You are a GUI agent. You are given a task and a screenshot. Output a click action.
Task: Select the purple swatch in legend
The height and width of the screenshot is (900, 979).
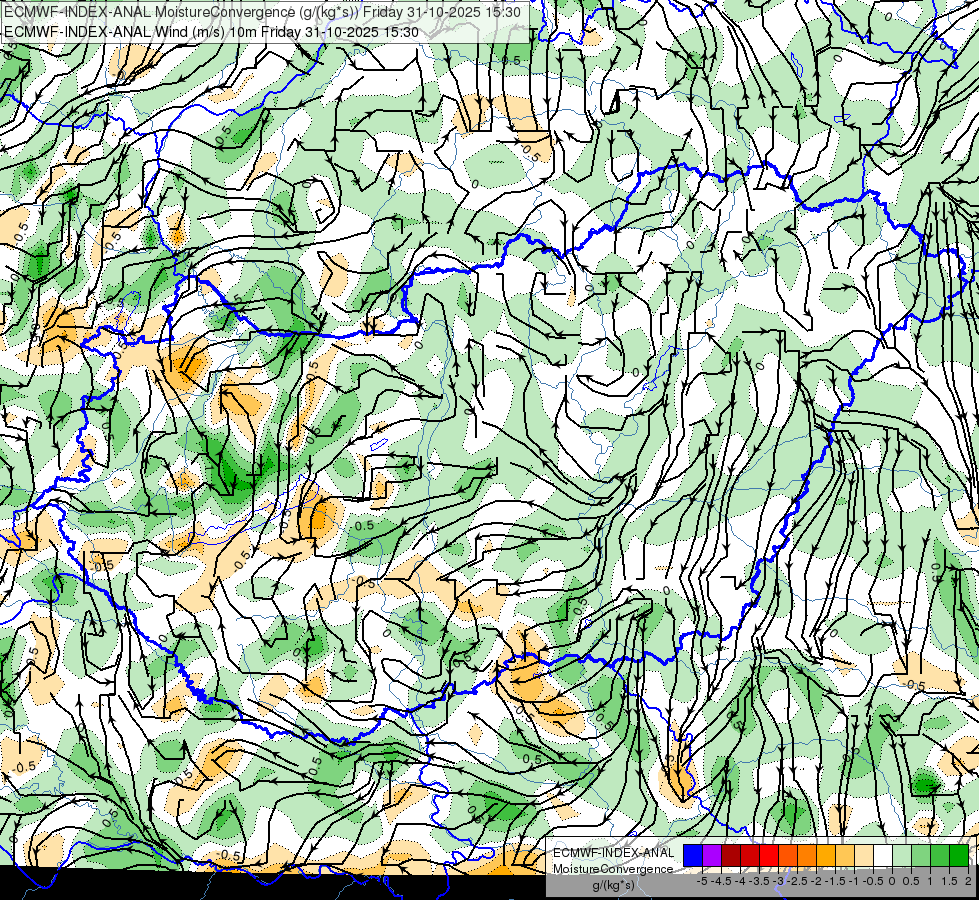coord(712,856)
